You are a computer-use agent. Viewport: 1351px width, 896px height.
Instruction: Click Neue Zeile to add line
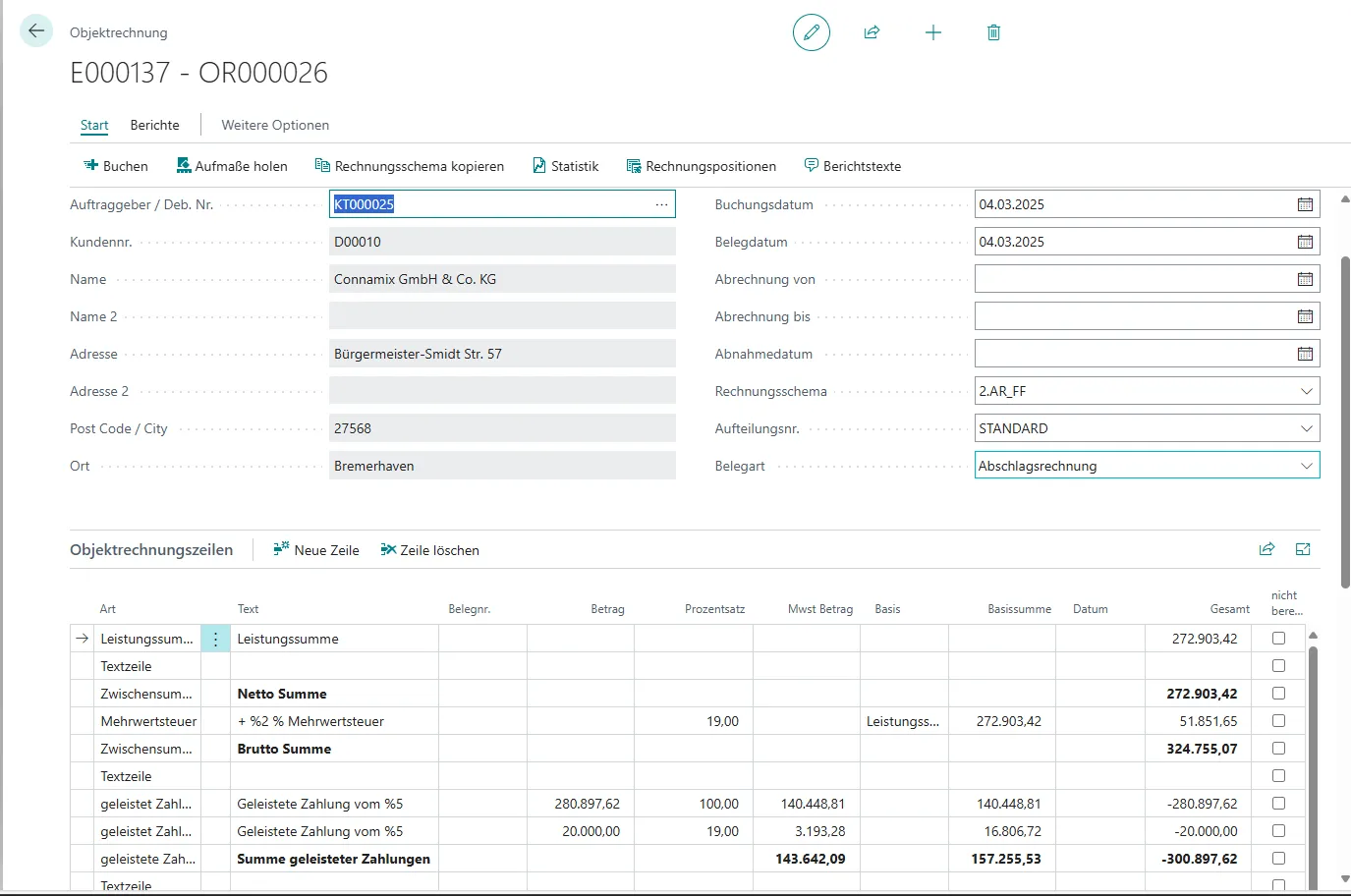[316, 550]
